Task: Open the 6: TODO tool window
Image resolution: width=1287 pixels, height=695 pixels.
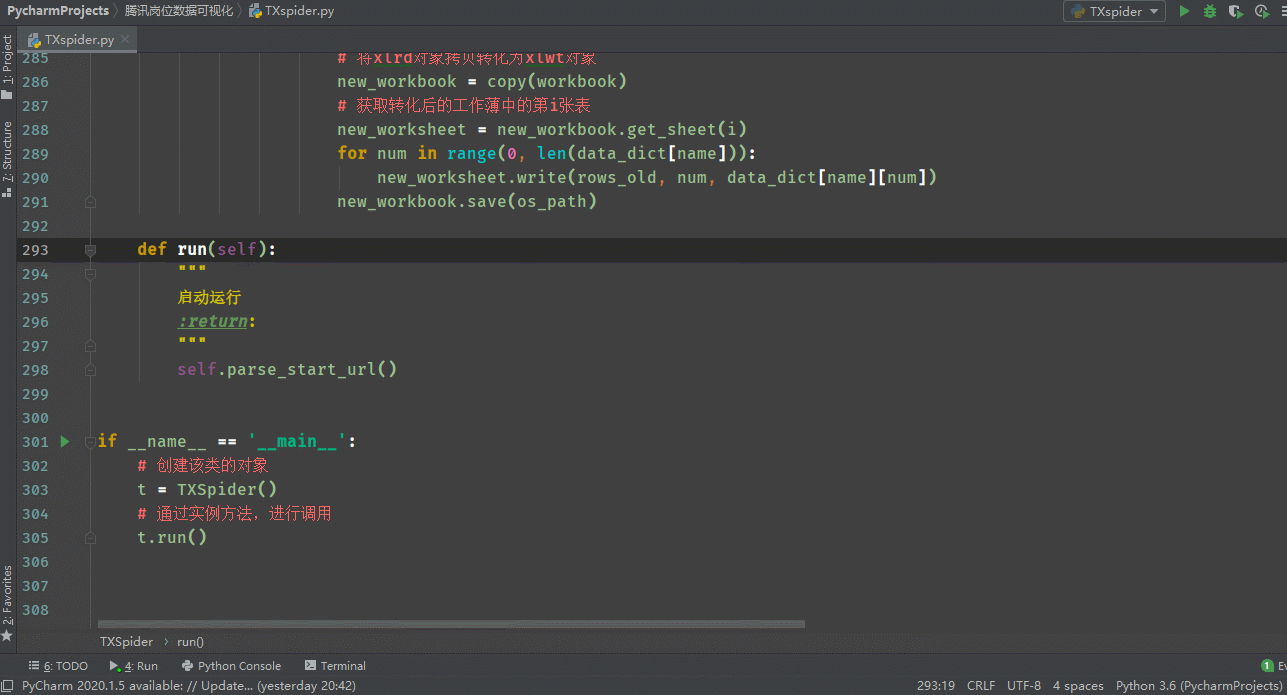Action: coord(58,666)
